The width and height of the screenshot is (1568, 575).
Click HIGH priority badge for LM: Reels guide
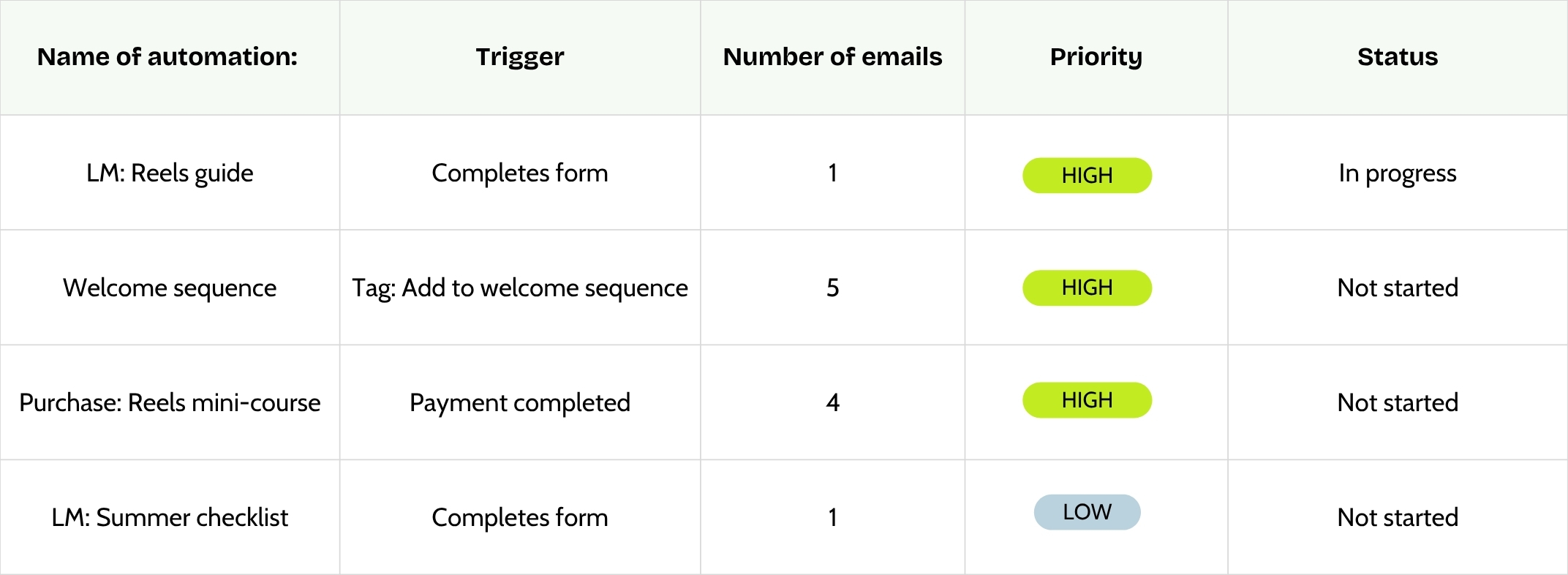[x=1087, y=176]
